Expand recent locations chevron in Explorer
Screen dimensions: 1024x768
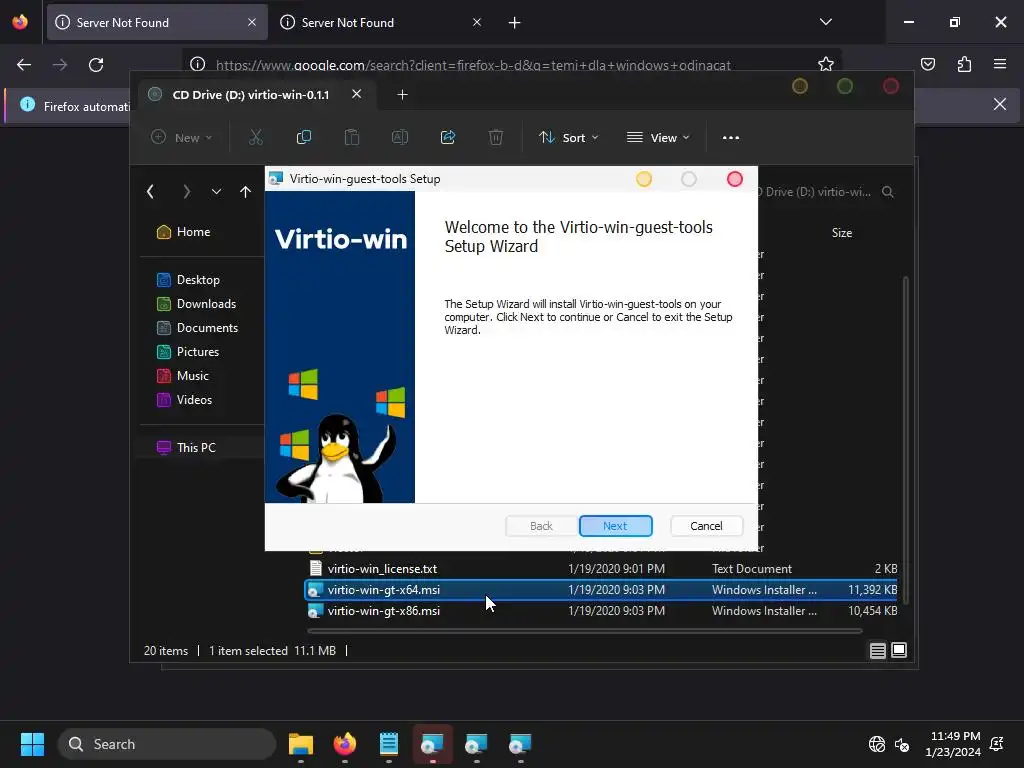pos(216,191)
